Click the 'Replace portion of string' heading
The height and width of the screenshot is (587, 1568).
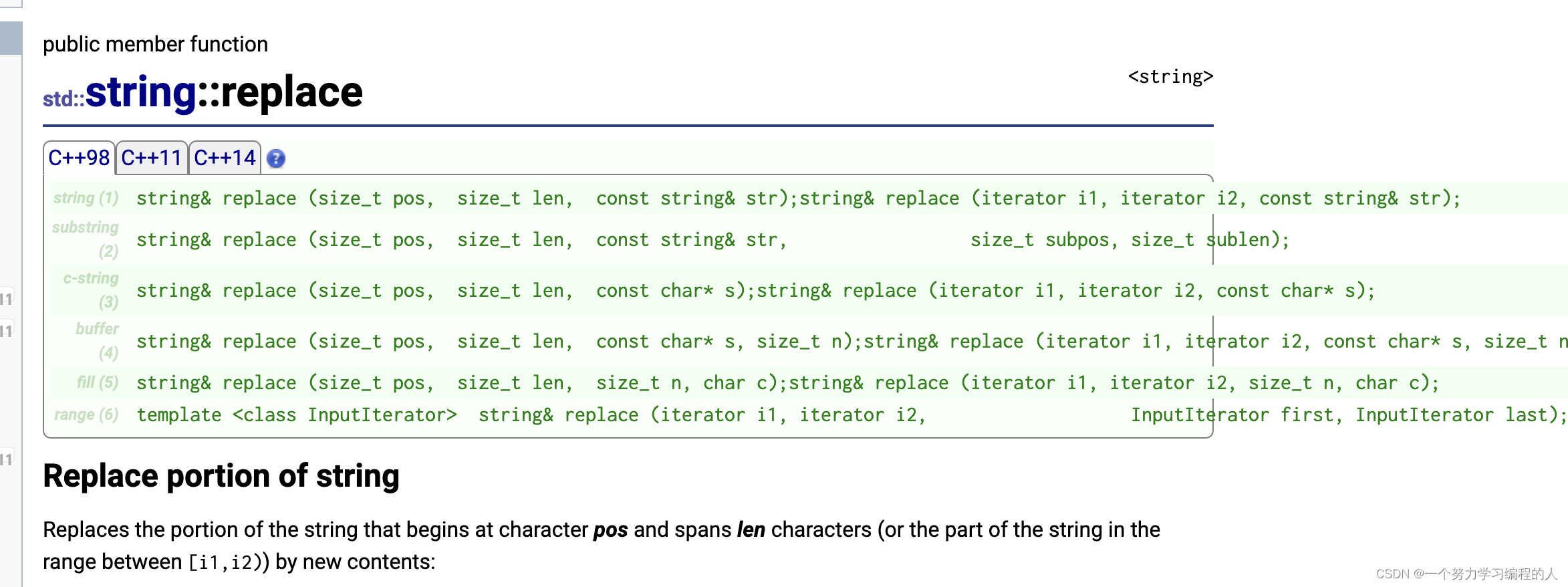coord(221,476)
